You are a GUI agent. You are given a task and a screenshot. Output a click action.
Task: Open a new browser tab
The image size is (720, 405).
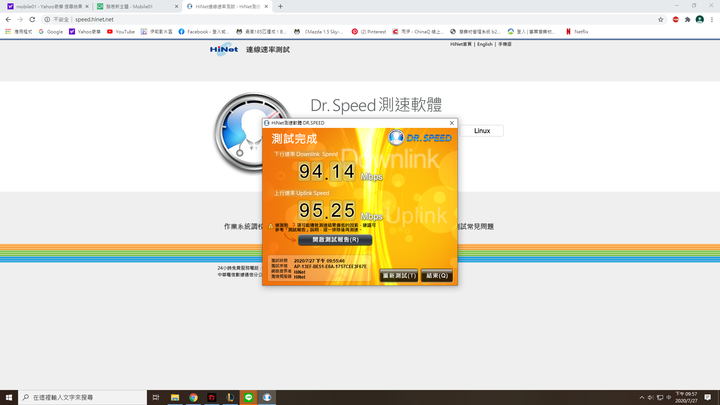(280, 6)
